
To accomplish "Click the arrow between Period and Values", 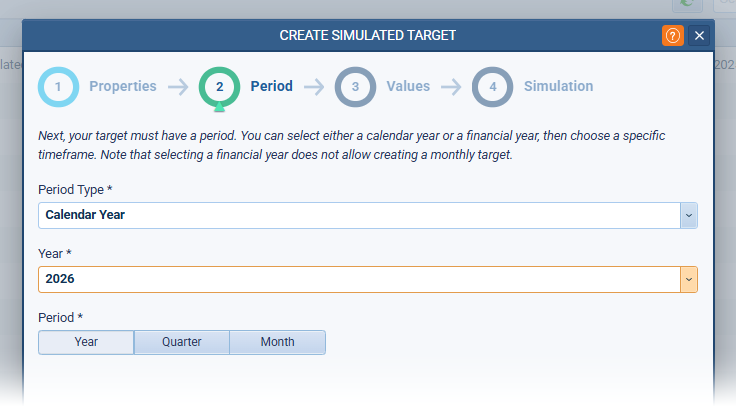I will (x=314, y=87).
